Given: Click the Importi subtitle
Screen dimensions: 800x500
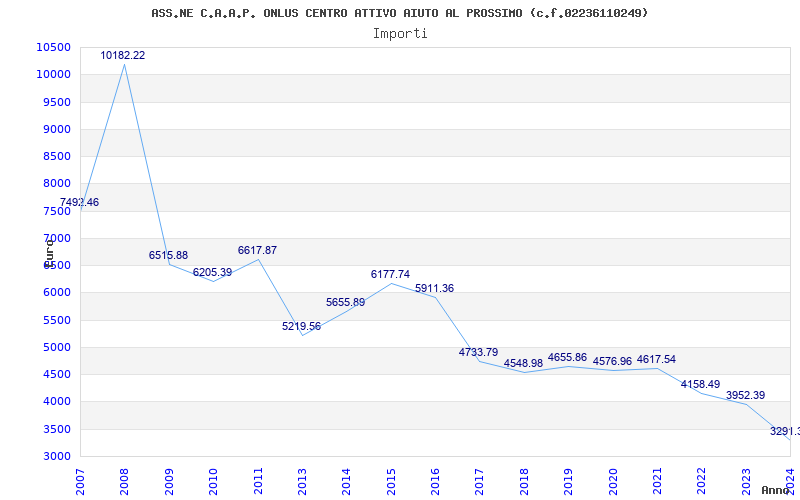Looking at the screenshot, I should click(x=400, y=34).
